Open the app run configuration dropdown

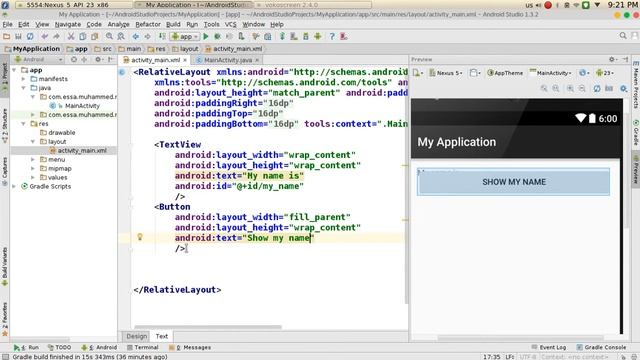(x=185, y=36)
